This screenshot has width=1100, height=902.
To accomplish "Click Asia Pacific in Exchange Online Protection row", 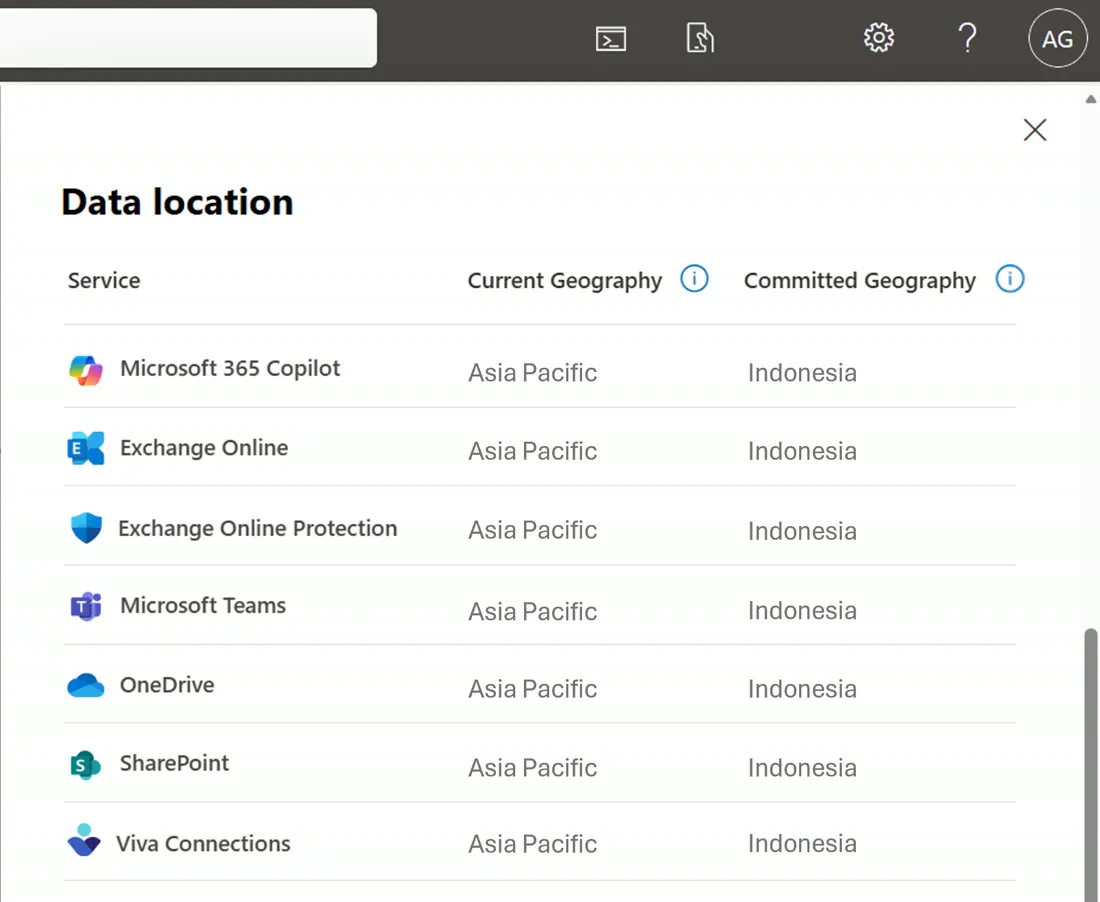I will click(x=532, y=530).
